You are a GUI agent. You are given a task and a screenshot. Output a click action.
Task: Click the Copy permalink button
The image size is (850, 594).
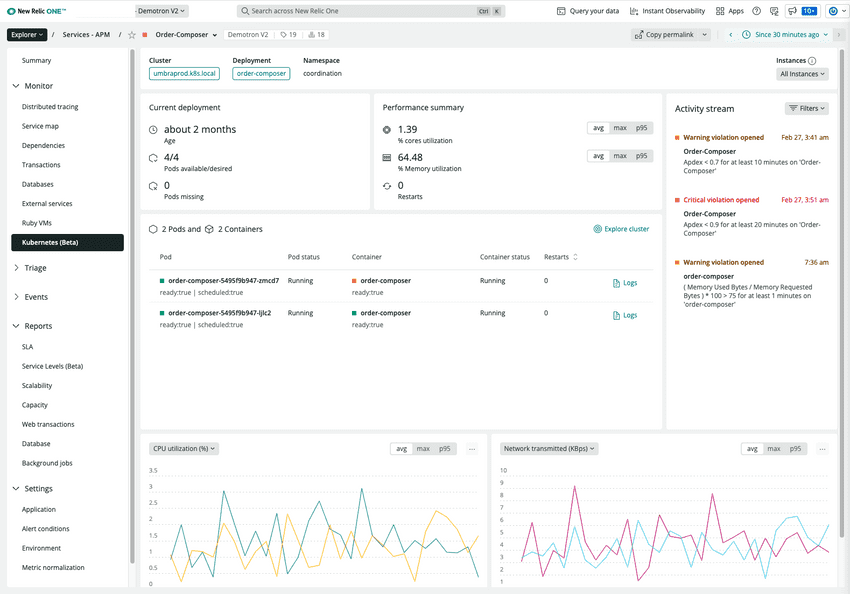[x=671, y=35]
